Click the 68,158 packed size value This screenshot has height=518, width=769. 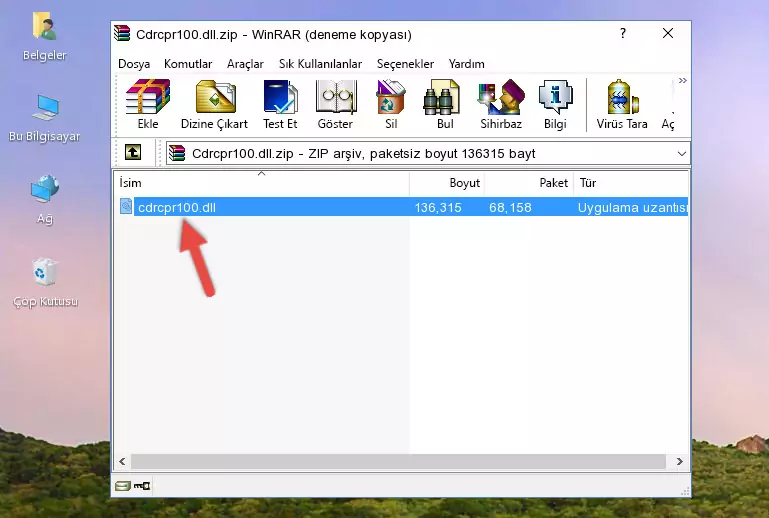[x=510, y=207]
